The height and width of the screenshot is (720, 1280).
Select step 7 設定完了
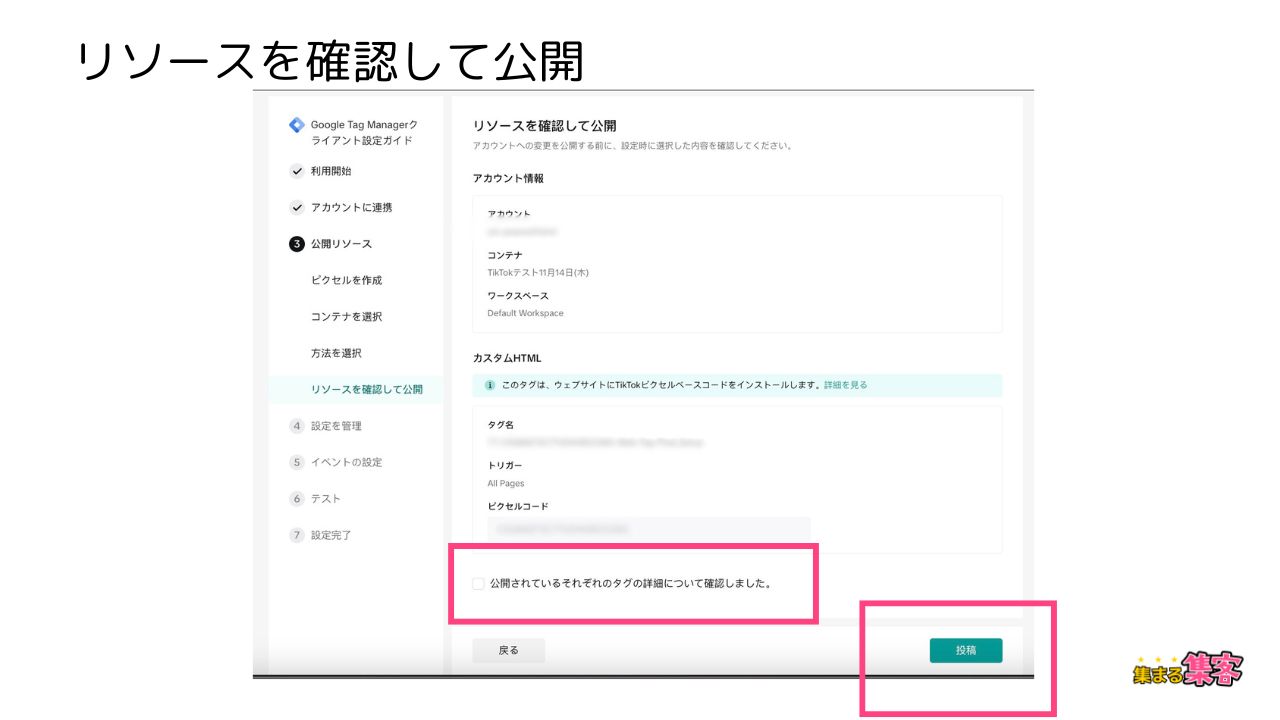point(331,535)
